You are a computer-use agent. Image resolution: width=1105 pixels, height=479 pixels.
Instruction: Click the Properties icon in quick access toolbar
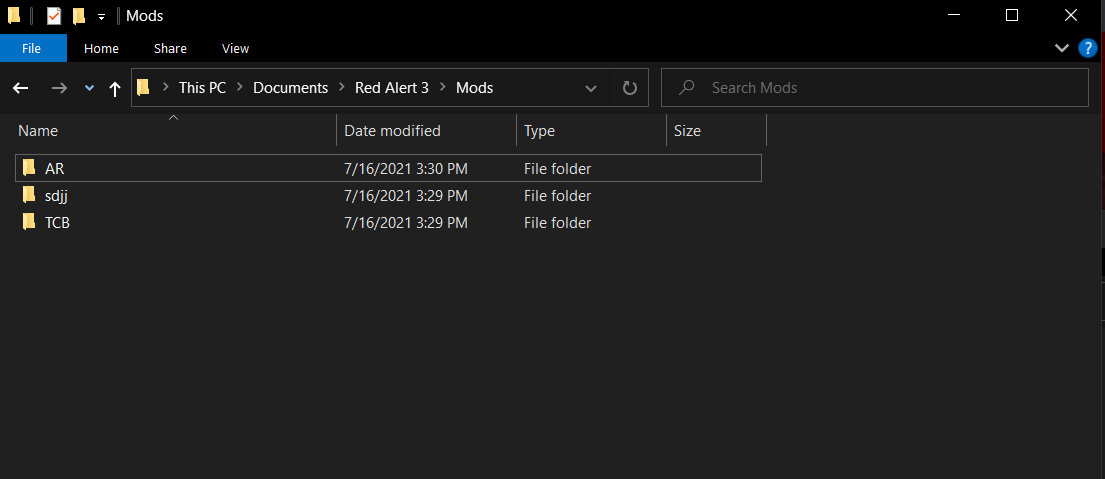tap(54, 16)
